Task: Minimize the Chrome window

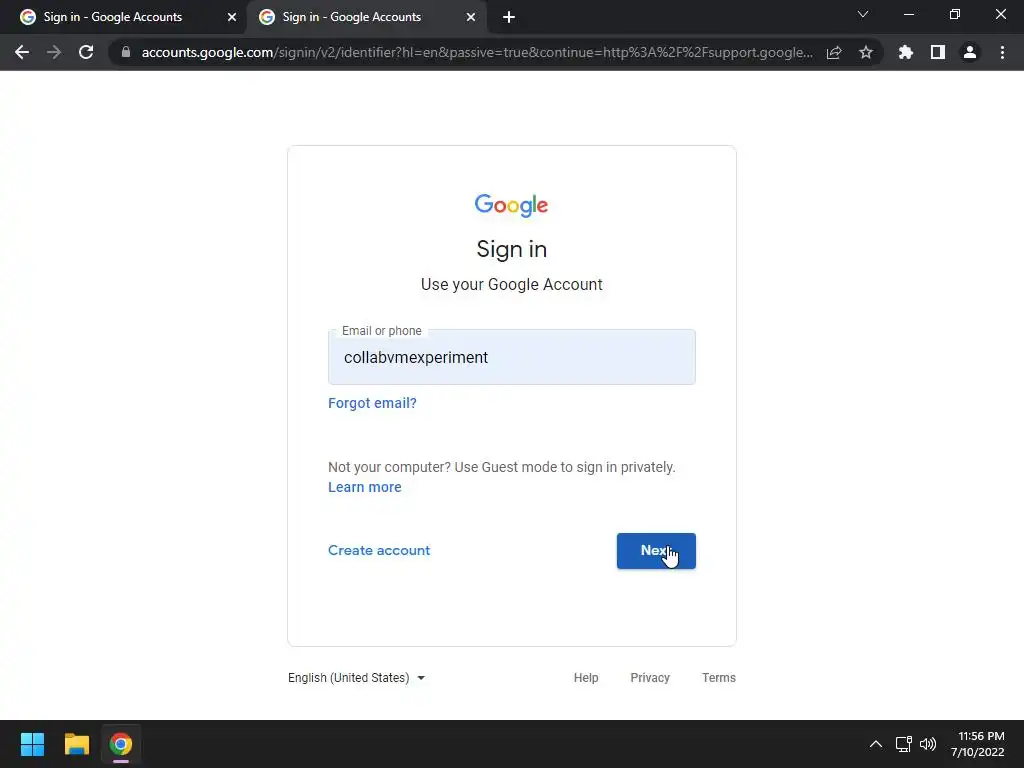Action: point(908,14)
